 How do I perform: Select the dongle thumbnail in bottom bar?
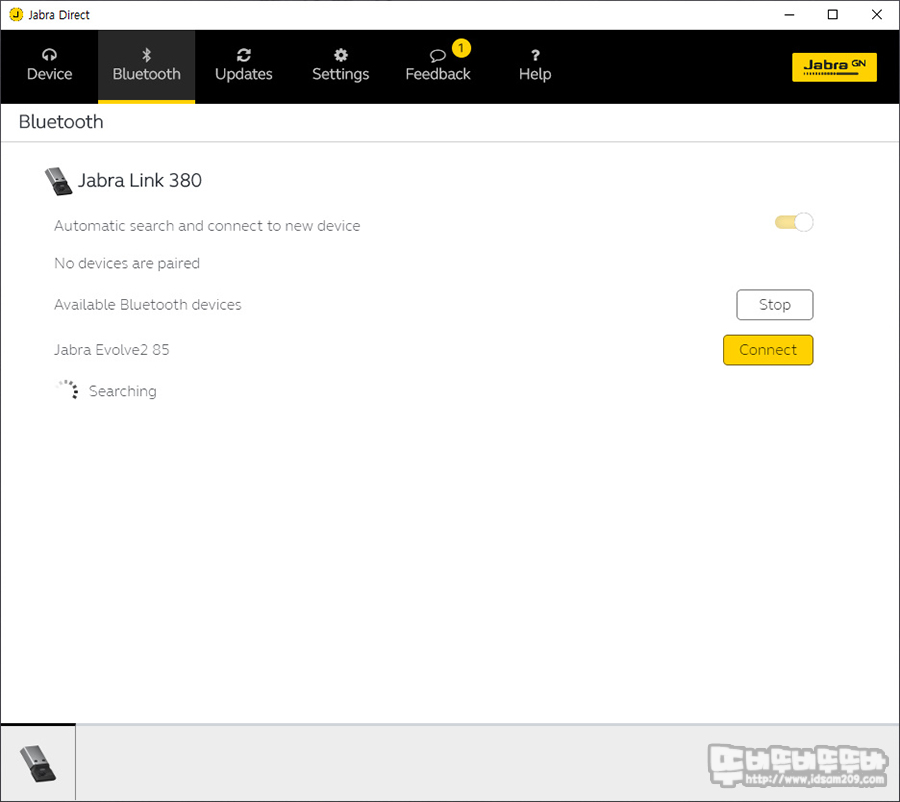click(x=38, y=763)
